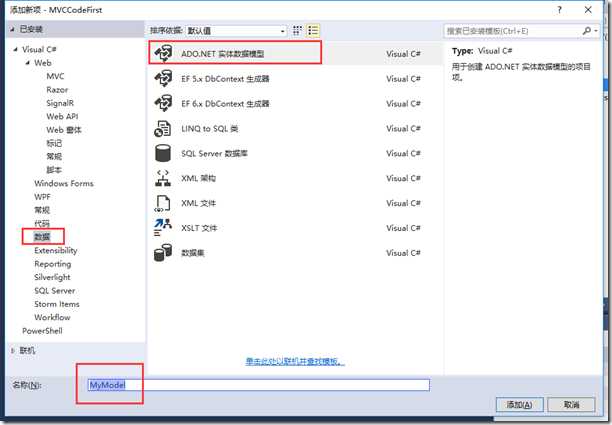Image resolution: width=612 pixels, height=425 pixels.
Task: Select 代码 category
Action: coord(42,223)
